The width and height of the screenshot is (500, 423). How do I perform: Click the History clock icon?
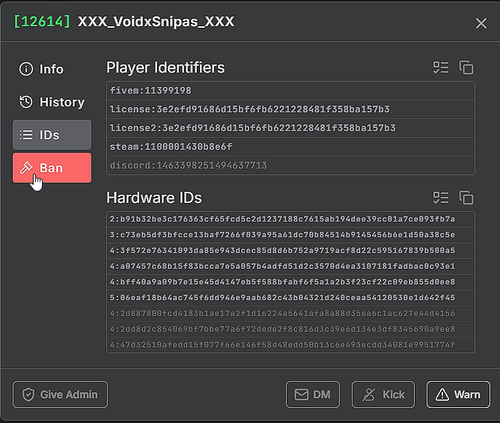coord(26,102)
